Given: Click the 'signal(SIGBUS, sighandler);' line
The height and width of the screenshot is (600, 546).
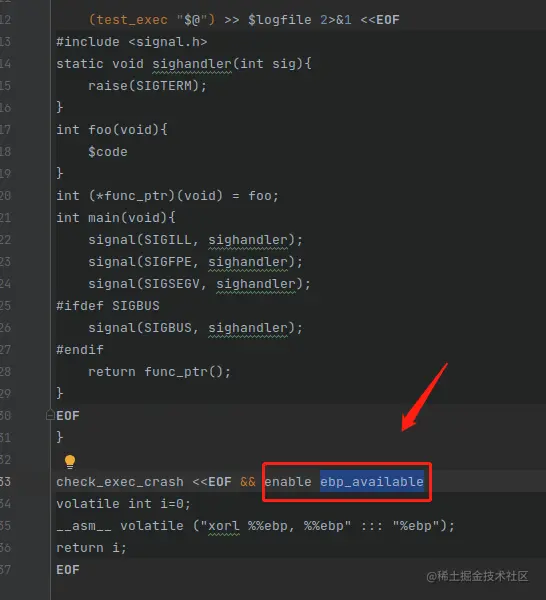Looking at the screenshot, I should click(x=195, y=328).
